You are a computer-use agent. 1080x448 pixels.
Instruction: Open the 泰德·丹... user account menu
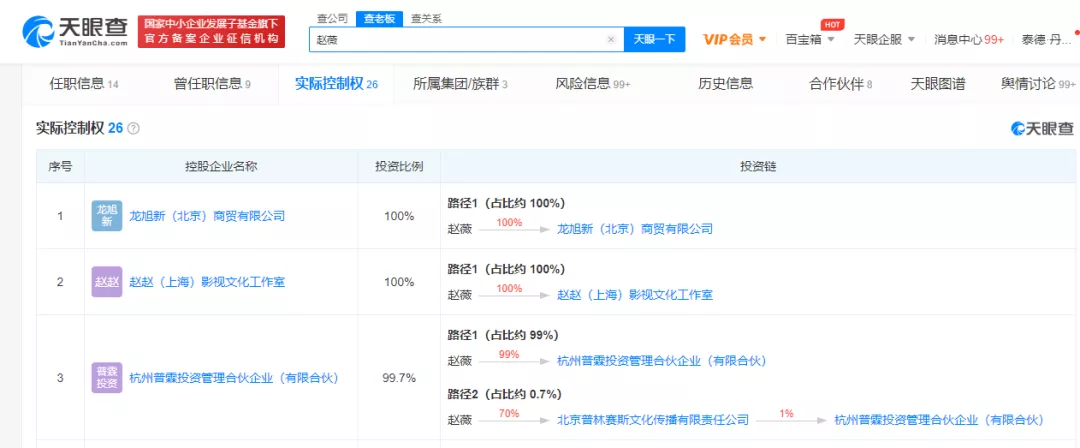click(1047, 39)
